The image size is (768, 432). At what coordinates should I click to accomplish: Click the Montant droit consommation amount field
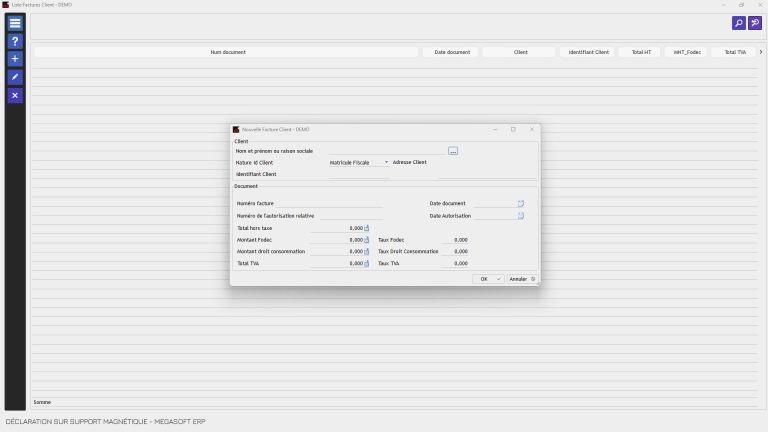point(336,252)
